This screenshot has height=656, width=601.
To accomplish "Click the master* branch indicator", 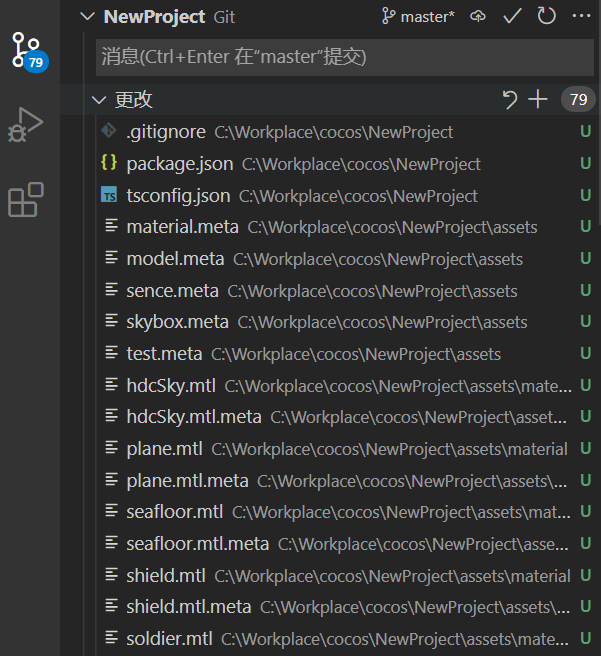I will [418, 17].
